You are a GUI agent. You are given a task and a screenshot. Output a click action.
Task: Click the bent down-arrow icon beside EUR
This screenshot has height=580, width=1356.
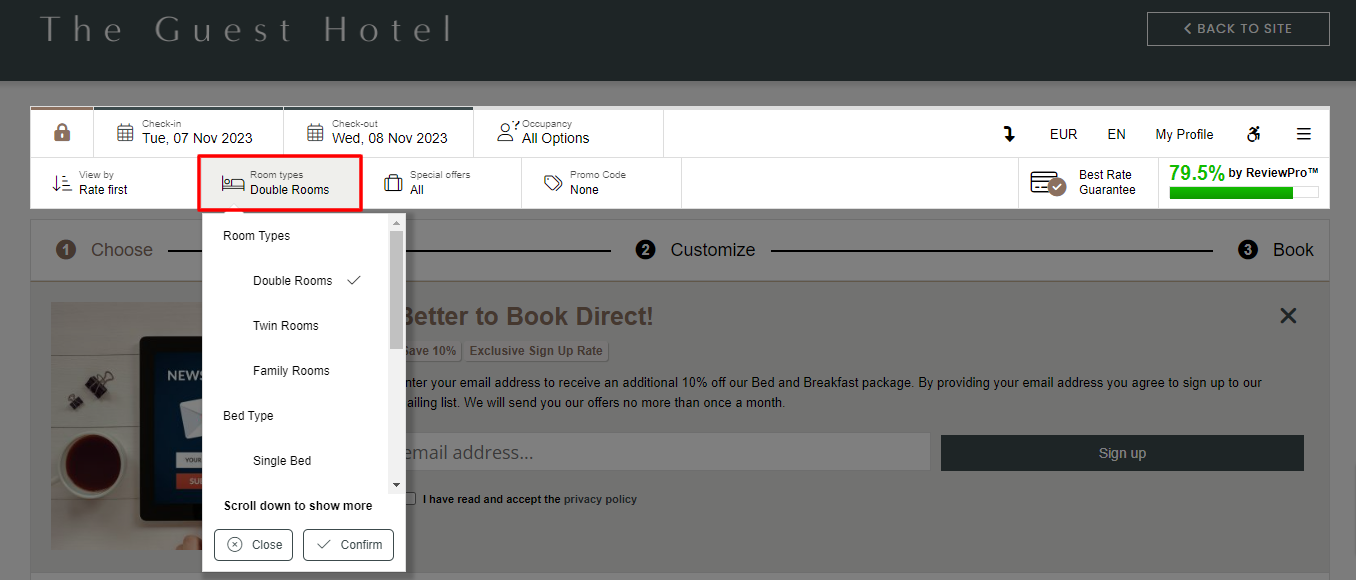point(1009,134)
